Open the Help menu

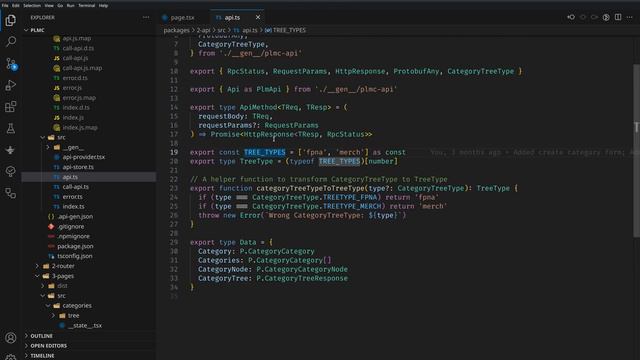pyautogui.click(x=103, y=5)
